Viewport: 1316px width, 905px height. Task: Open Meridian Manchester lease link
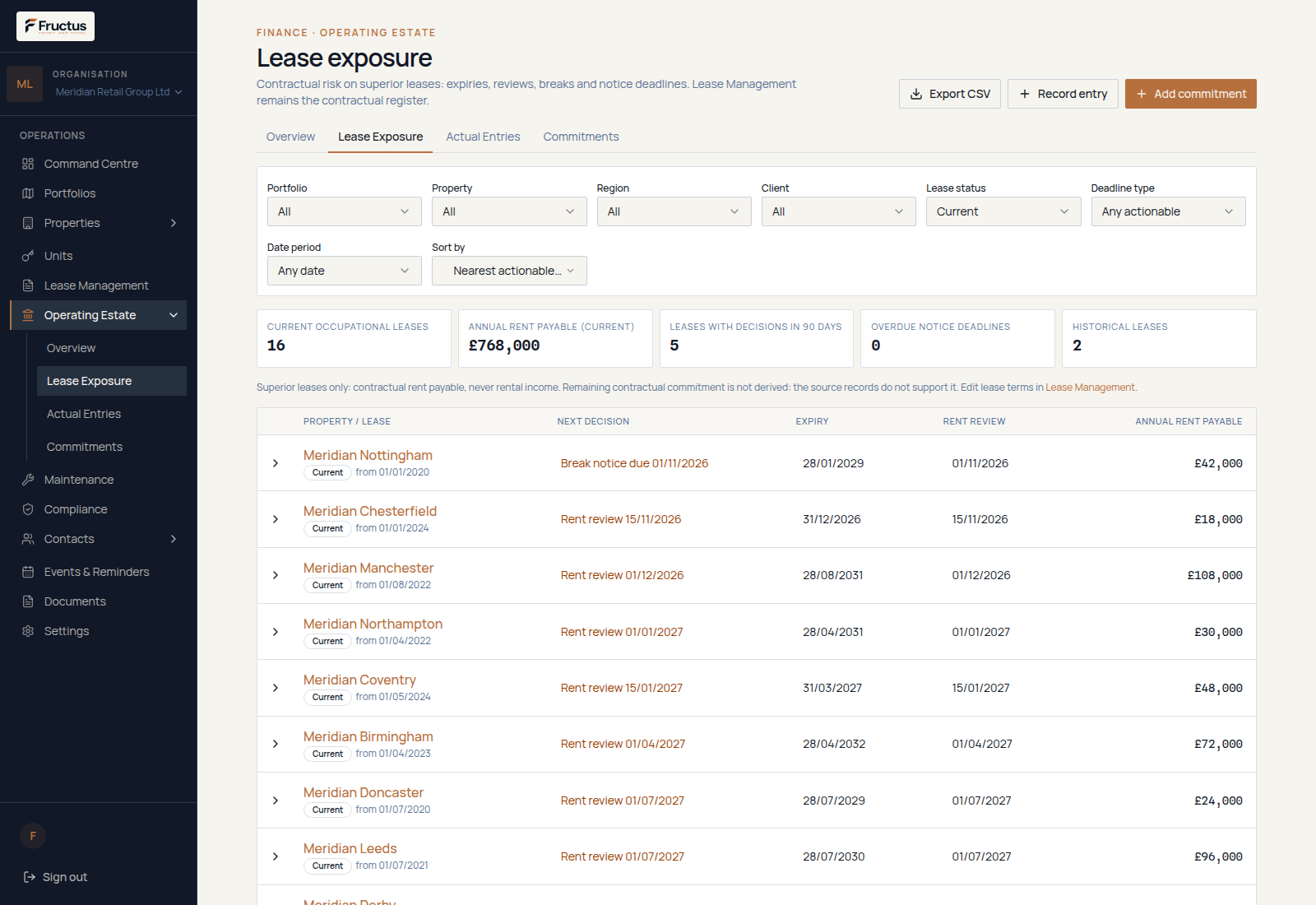click(368, 568)
